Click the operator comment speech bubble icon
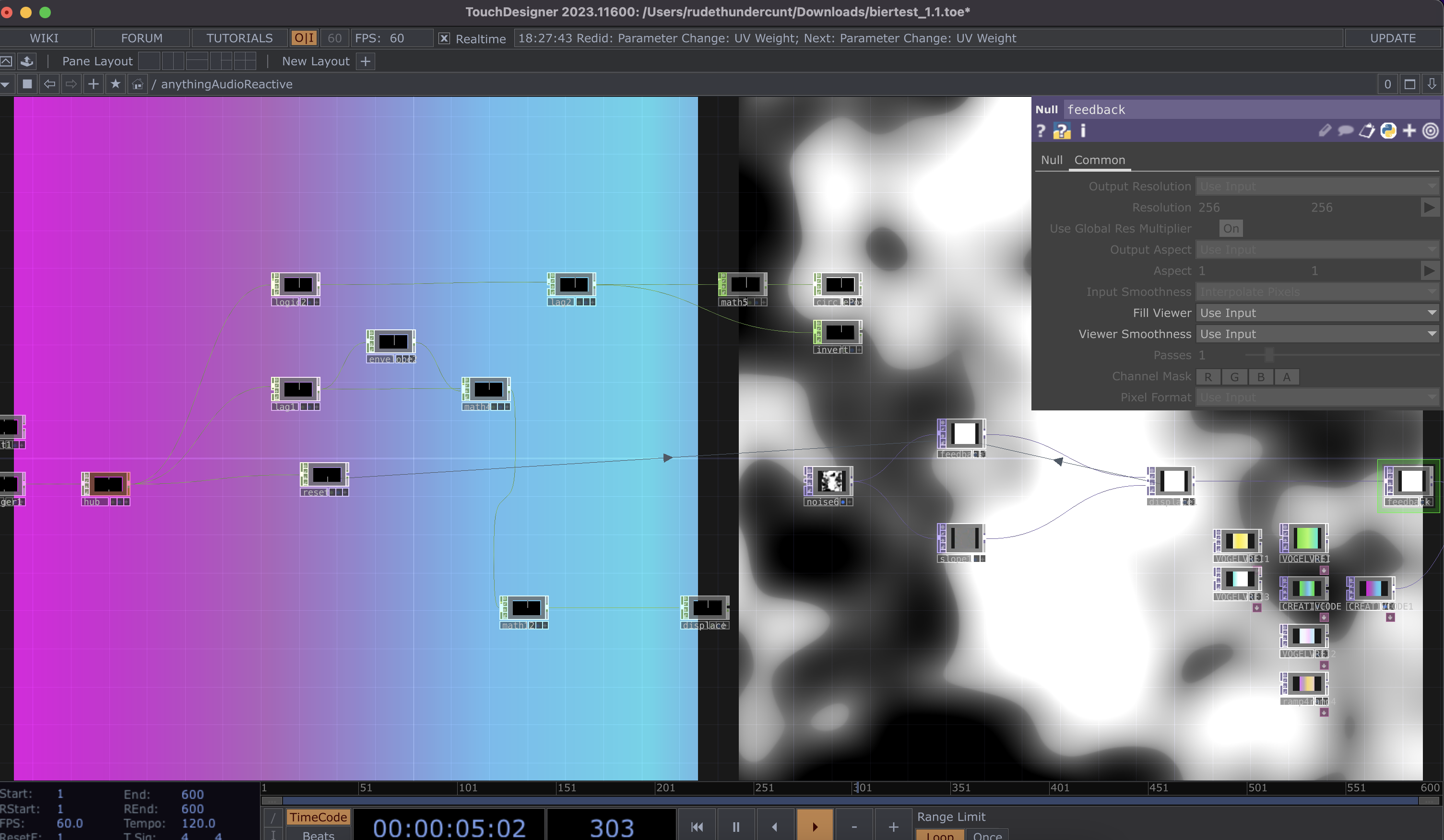Screen dimensions: 1444x840 tap(1345, 131)
